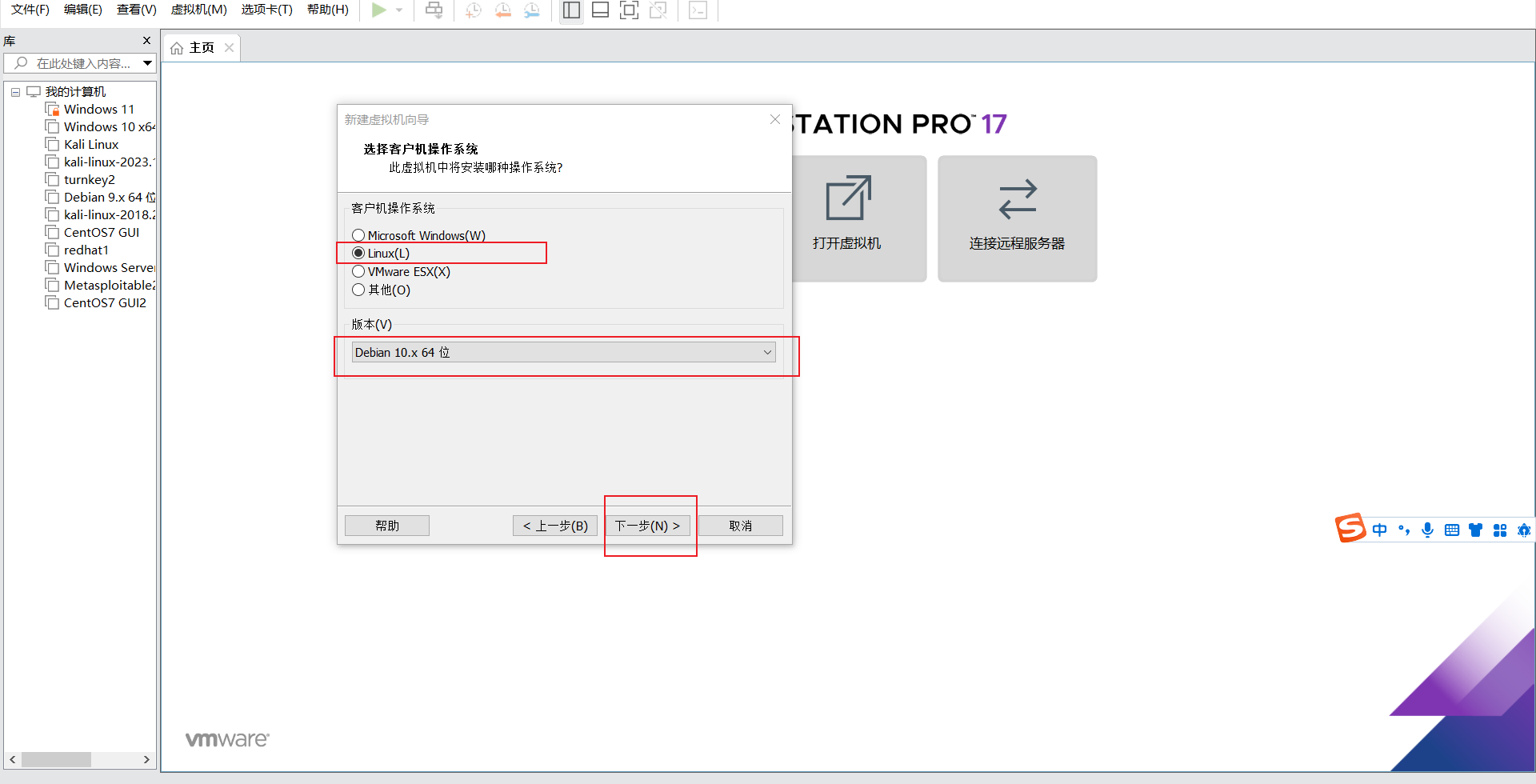Click the send Ctrl+Alt+Del toolbar icon

point(434,10)
